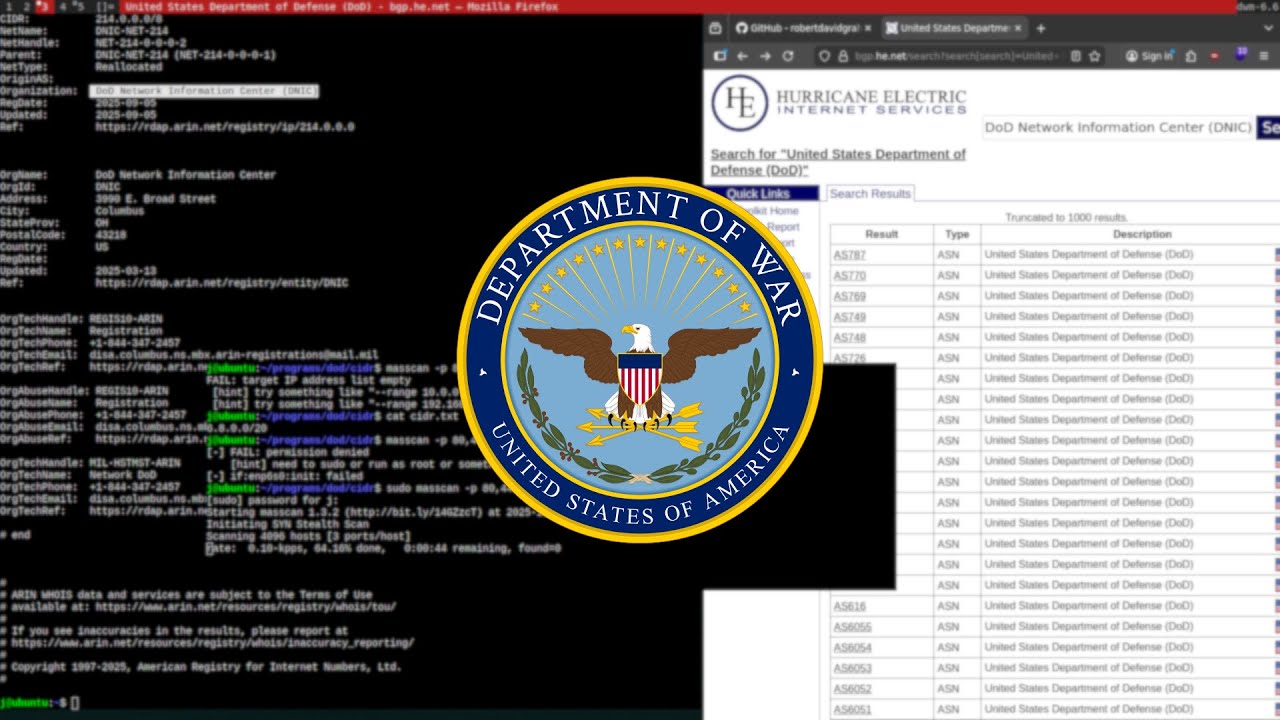Open the AS748 result link
This screenshot has height=720, width=1280.
tap(849, 337)
